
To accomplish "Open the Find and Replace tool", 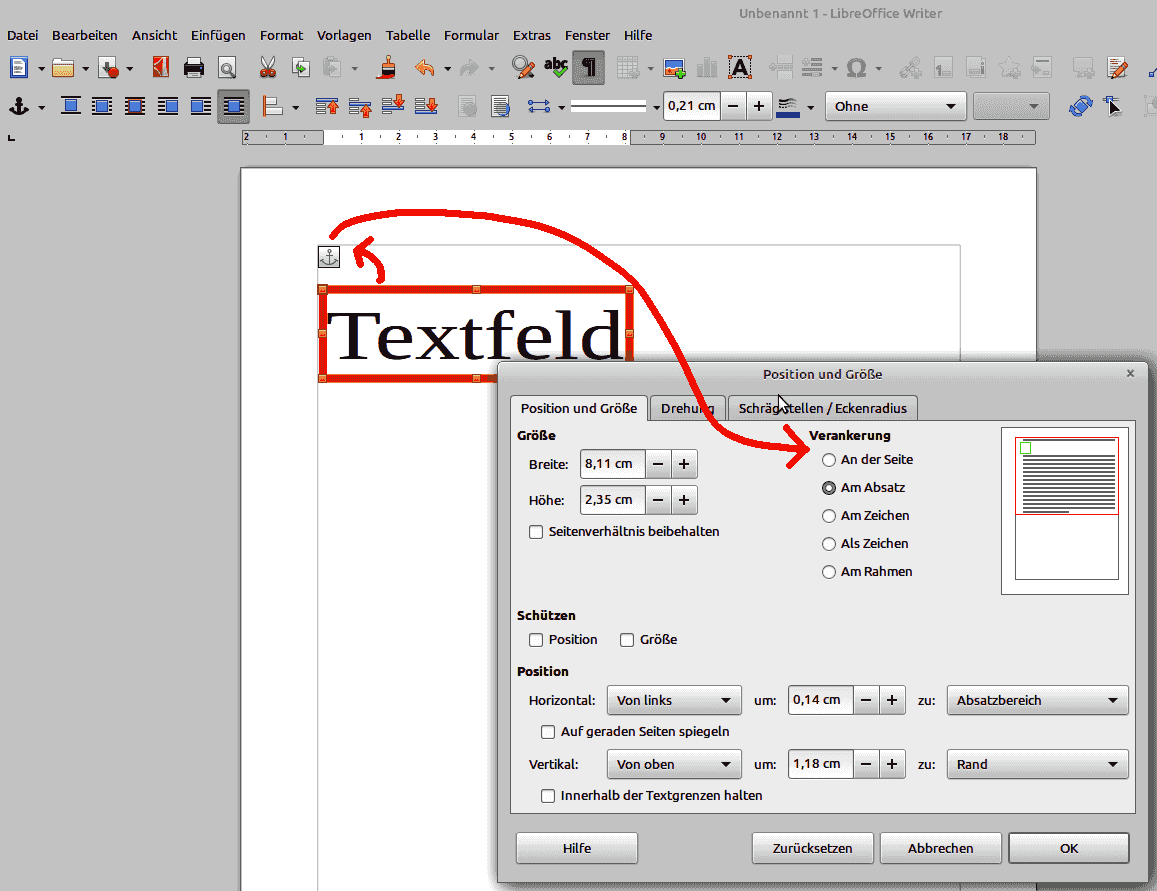I will (x=523, y=67).
